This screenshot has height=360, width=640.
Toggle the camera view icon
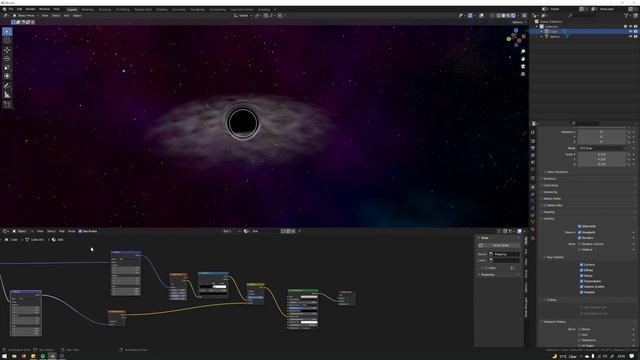click(x=523, y=66)
